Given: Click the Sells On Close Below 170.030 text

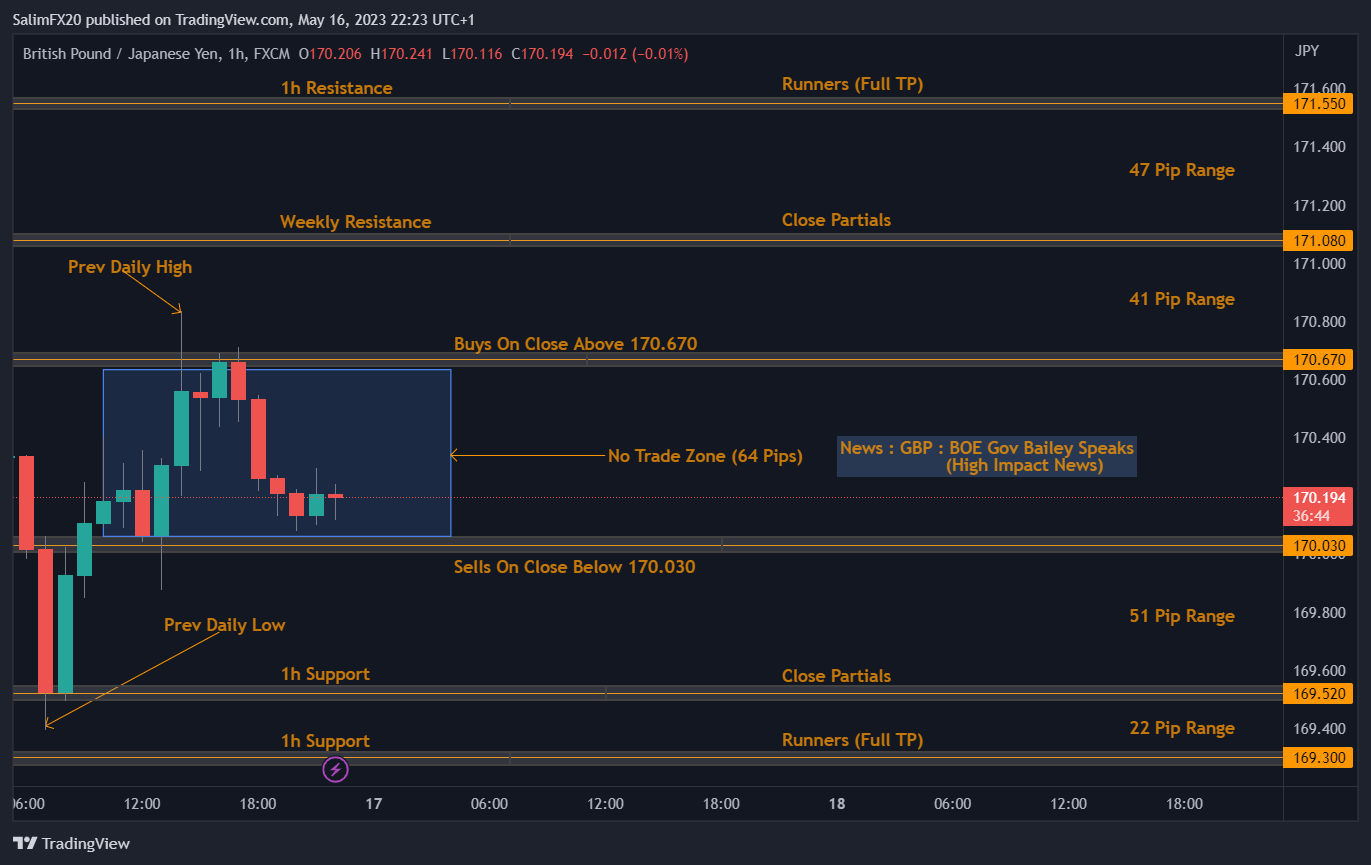Looking at the screenshot, I should (574, 567).
